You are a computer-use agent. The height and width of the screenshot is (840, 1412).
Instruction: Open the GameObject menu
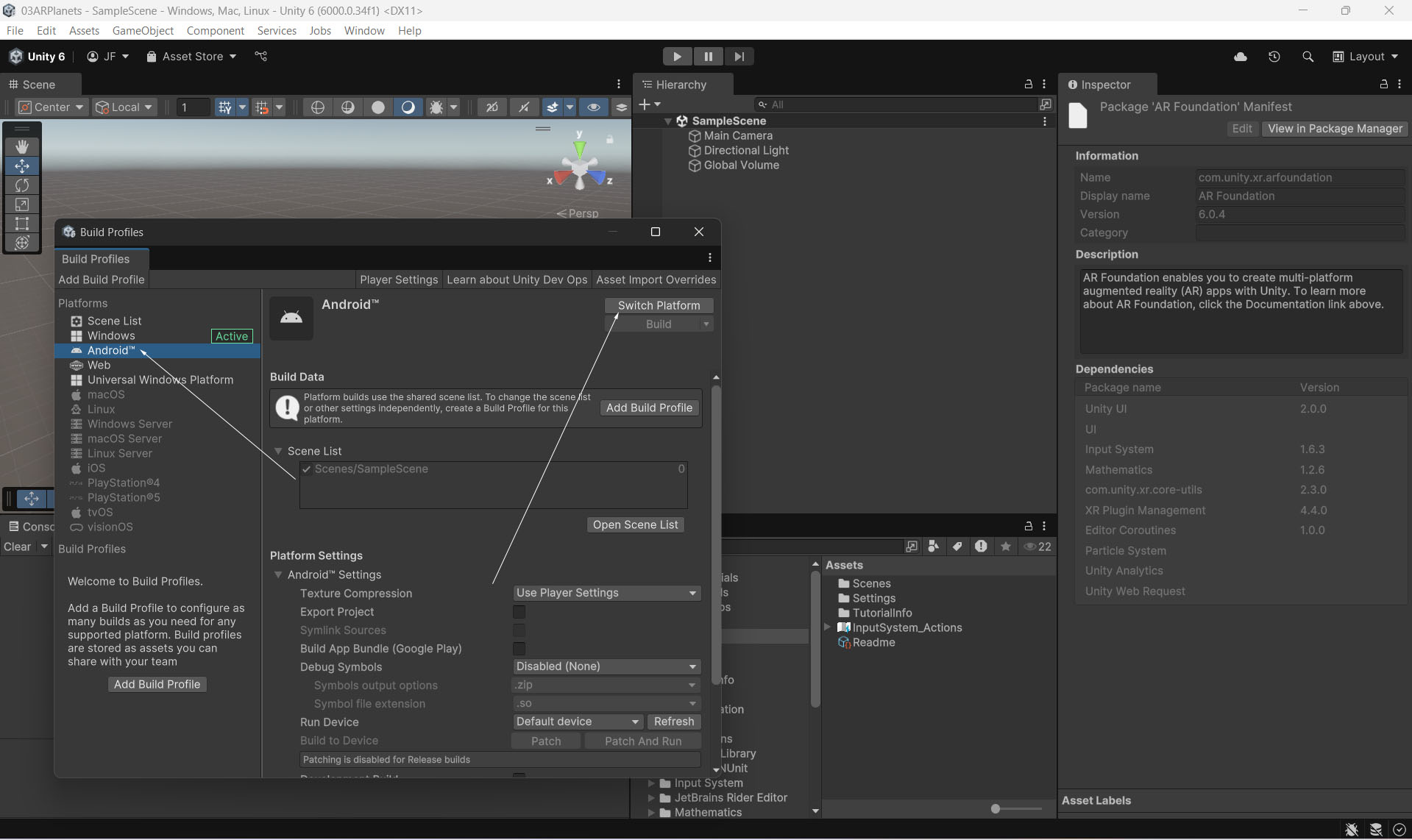point(143,30)
